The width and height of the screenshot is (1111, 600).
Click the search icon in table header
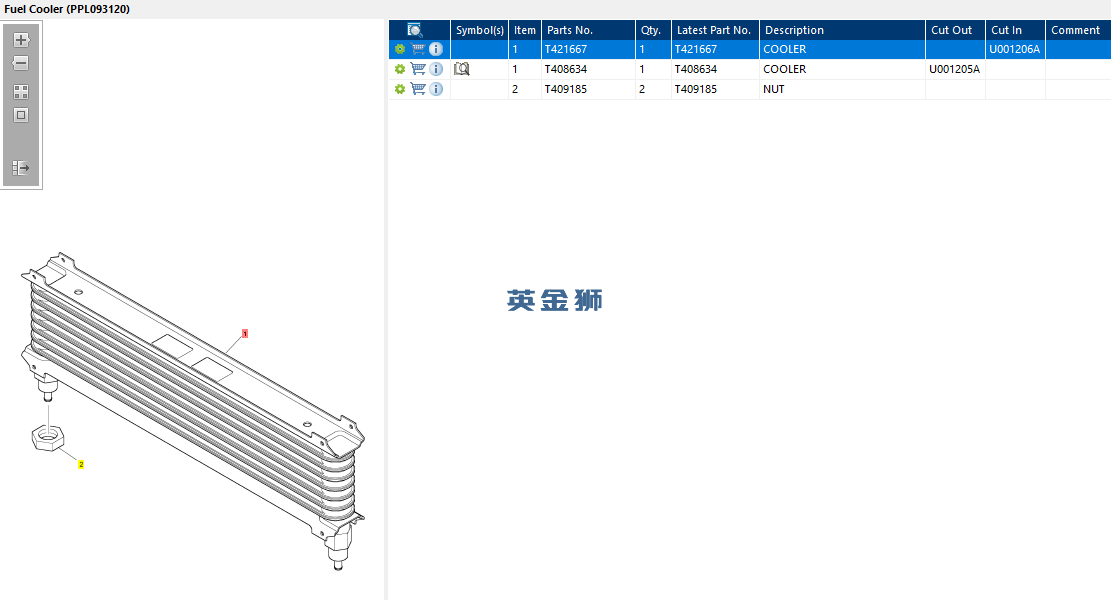pos(414,30)
